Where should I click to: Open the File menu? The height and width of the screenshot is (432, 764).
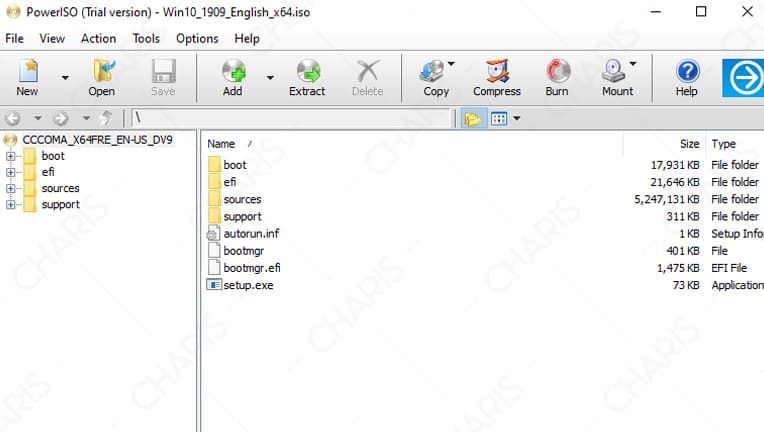[14, 38]
